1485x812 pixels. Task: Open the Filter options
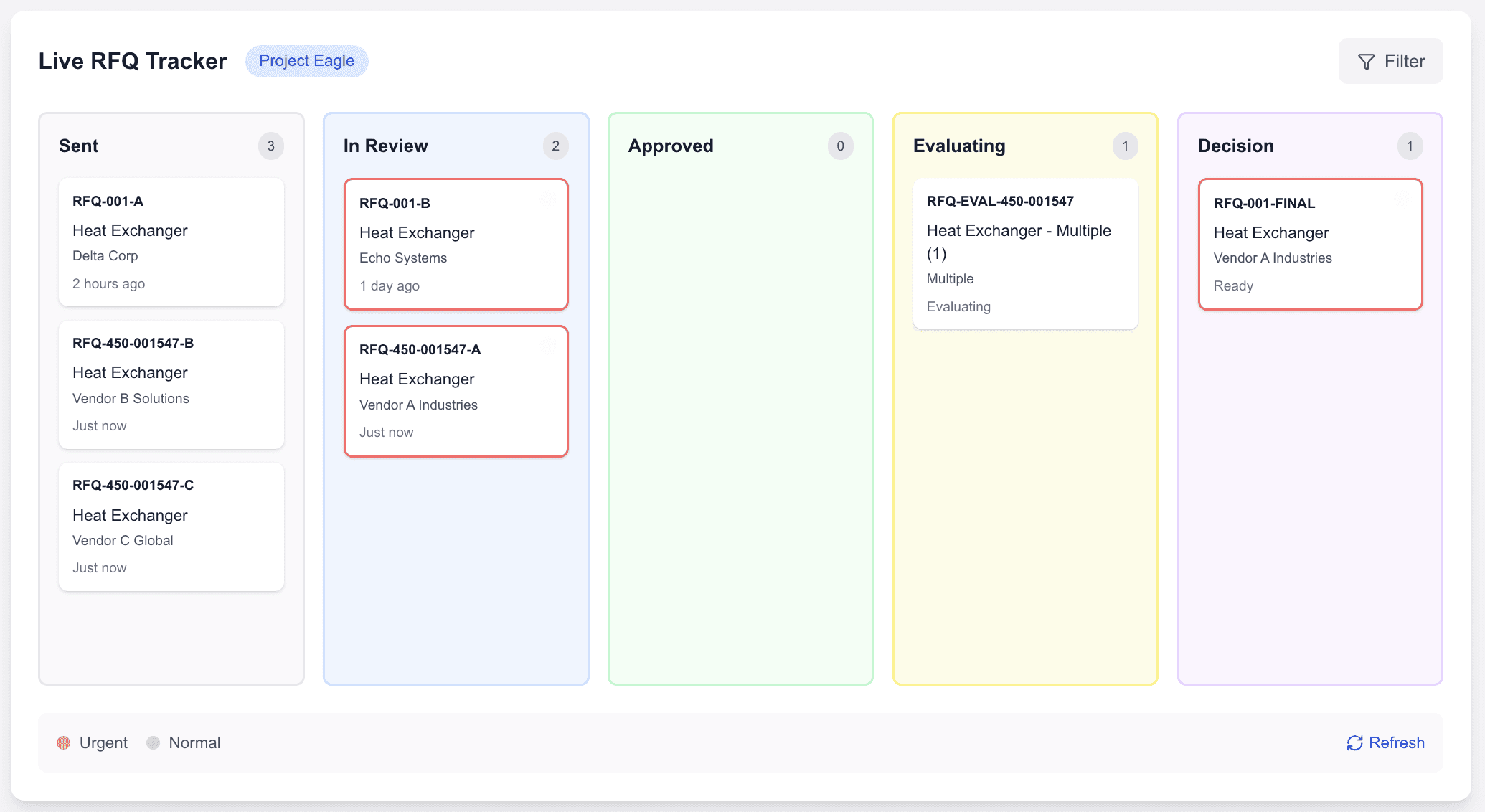point(1390,62)
